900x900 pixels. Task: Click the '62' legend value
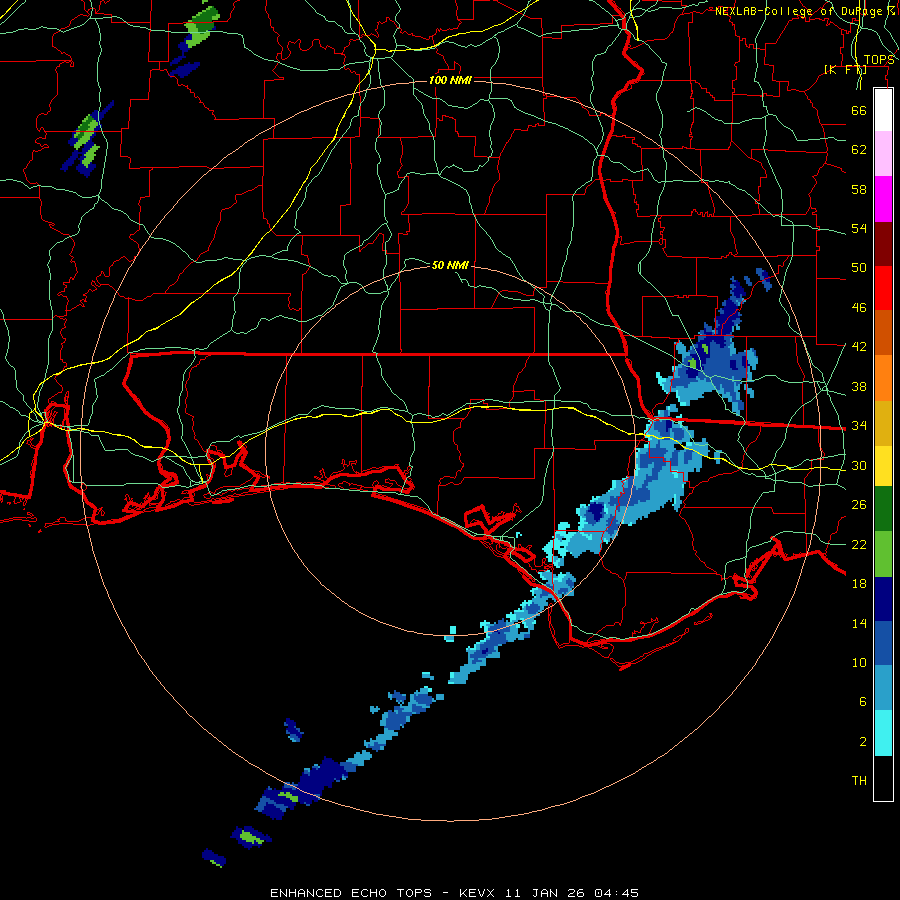(859, 150)
